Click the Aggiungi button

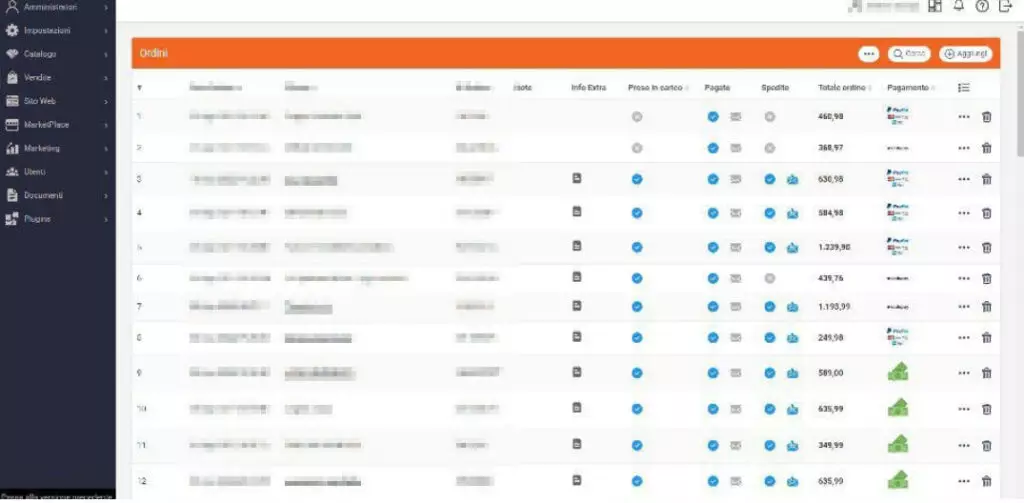pos(965,54)
